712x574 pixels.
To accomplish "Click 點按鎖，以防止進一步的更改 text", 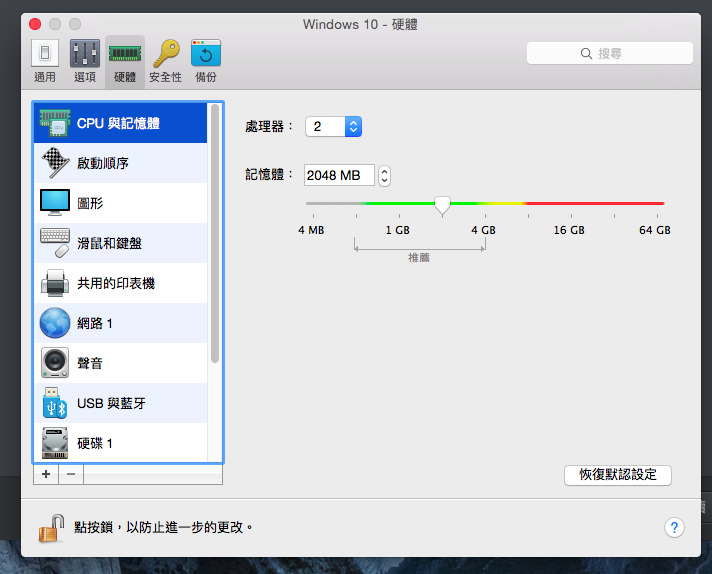I will point(163,527).
